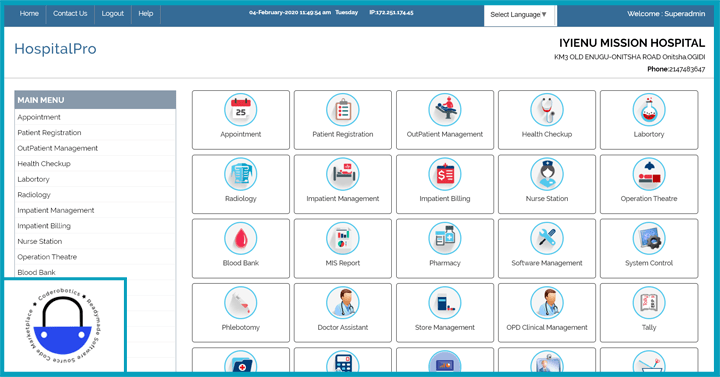Viewport: 720px width, 377px height.
Task: Select OutPatient Management in main menu sidebar
Action: (95, 148)
